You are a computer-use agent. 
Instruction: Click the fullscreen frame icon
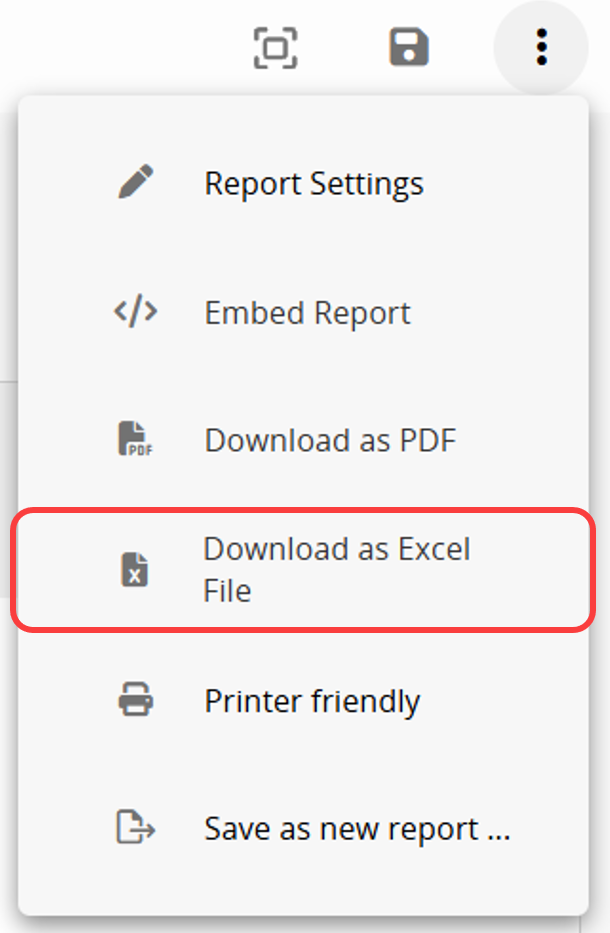(275, 48)
